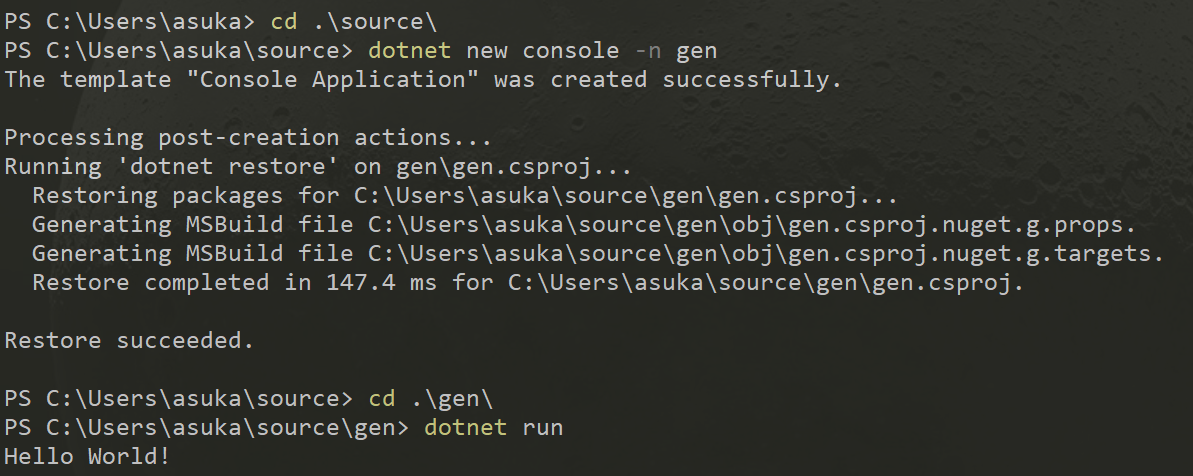Click the 'Restoring packages for' path line
Screen dimensions: 1193x476
click(465, 195)
